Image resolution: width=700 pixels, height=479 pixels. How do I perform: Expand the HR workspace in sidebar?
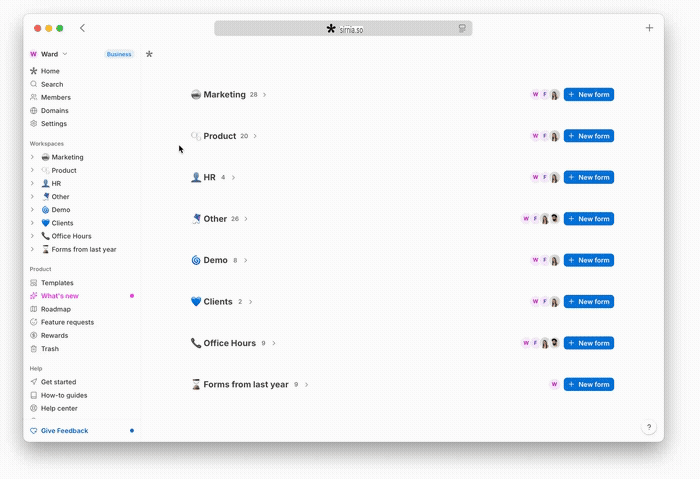(32, 183)
